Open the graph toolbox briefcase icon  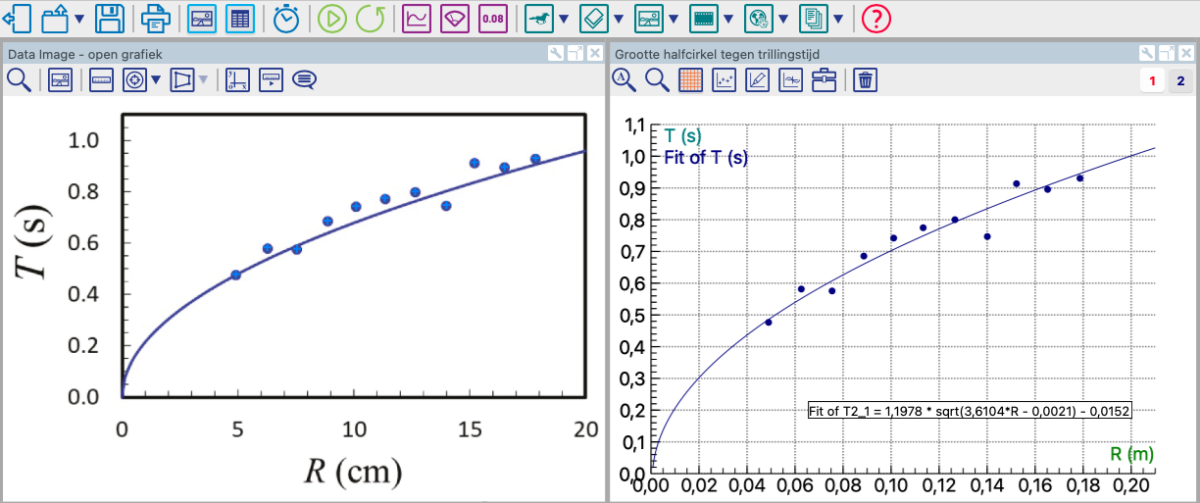click(x=823, y=81)
